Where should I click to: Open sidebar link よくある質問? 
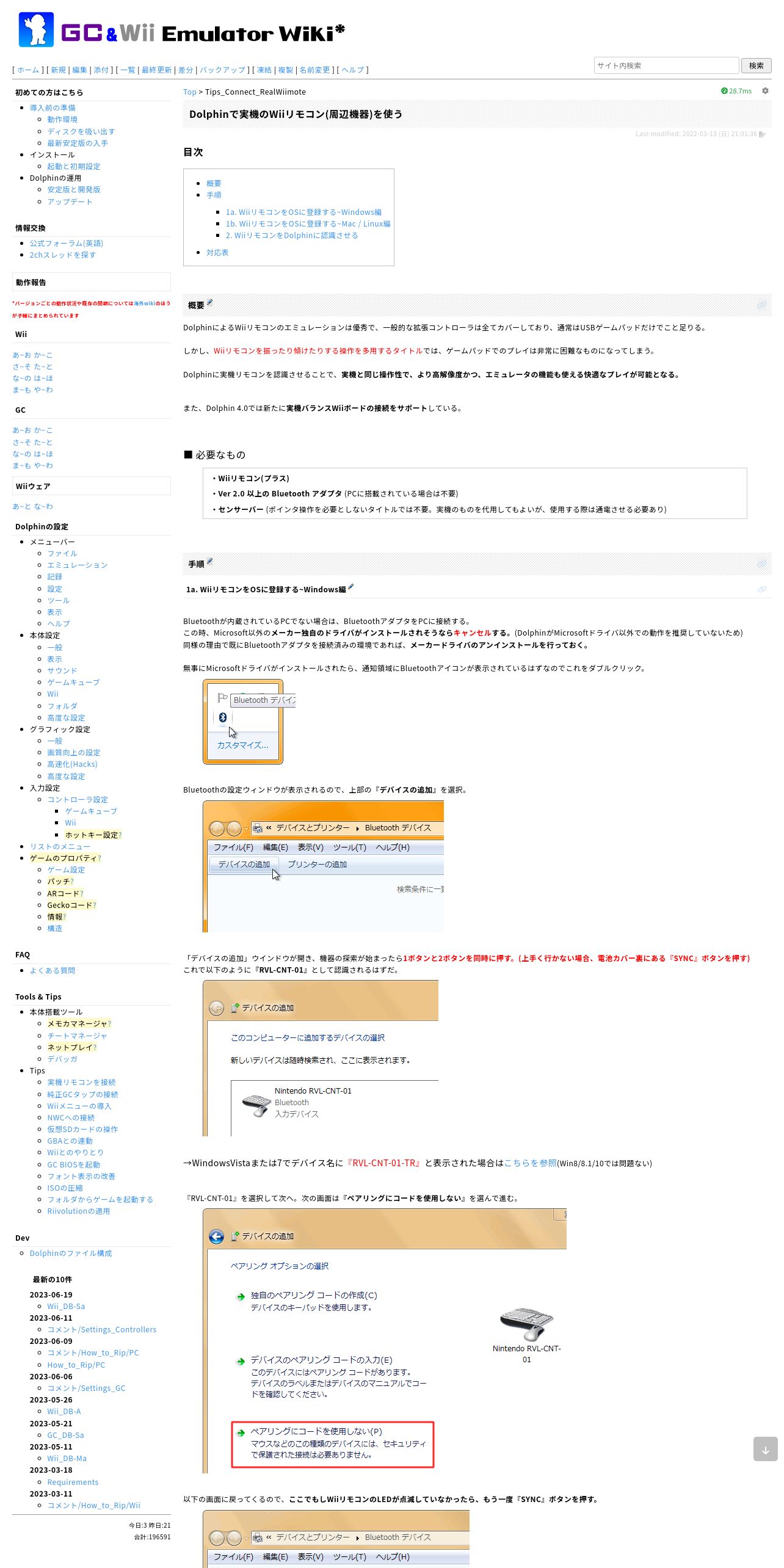point(53,971)
